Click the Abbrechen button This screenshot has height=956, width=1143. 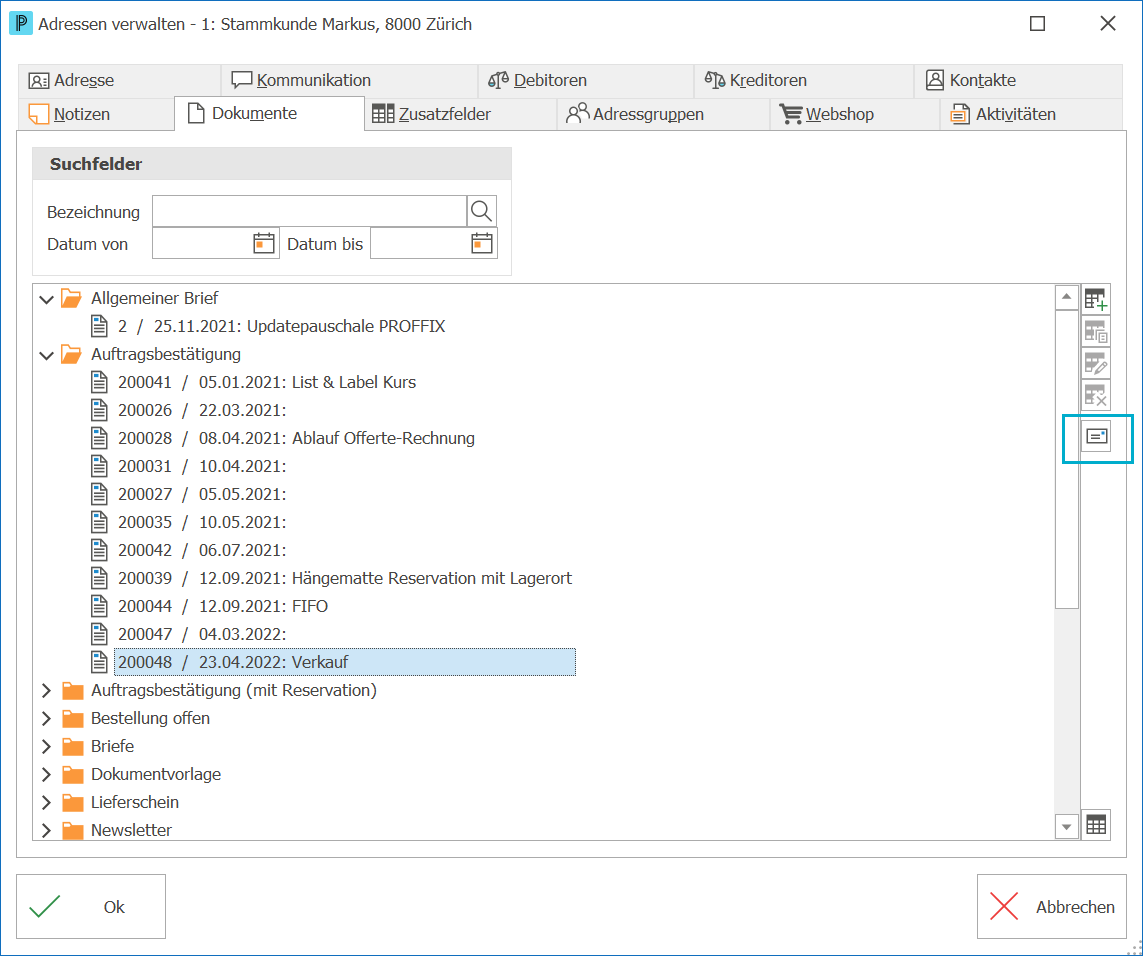(x=1052, y=906)
